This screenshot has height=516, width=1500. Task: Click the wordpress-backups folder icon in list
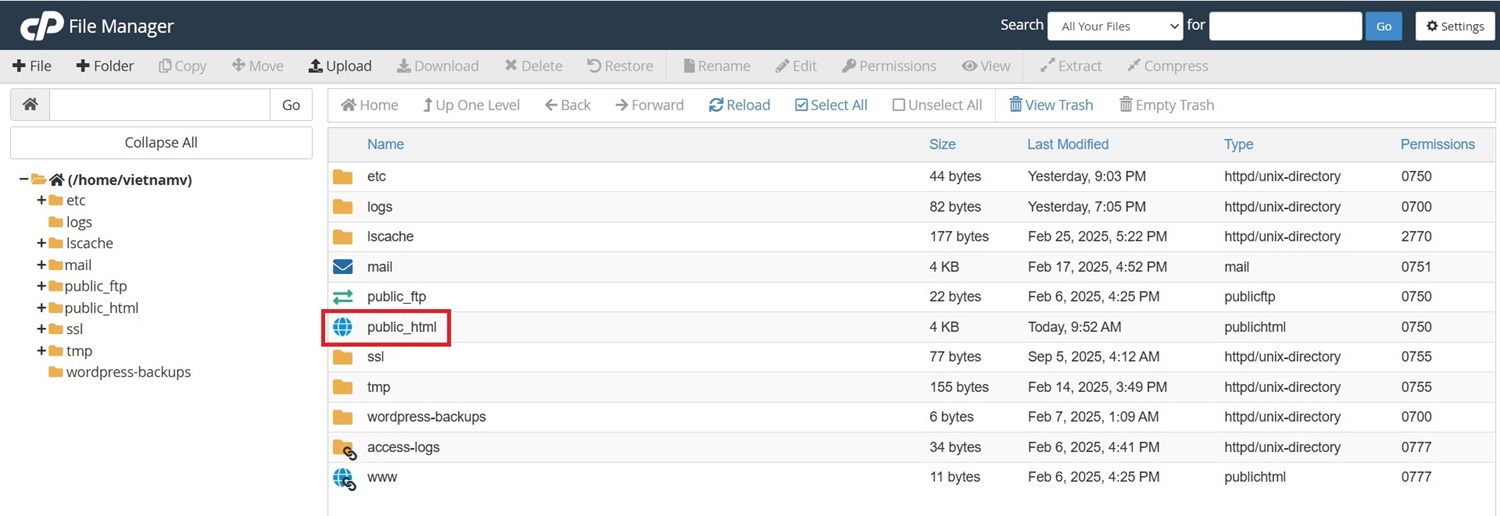coord(343,417)
